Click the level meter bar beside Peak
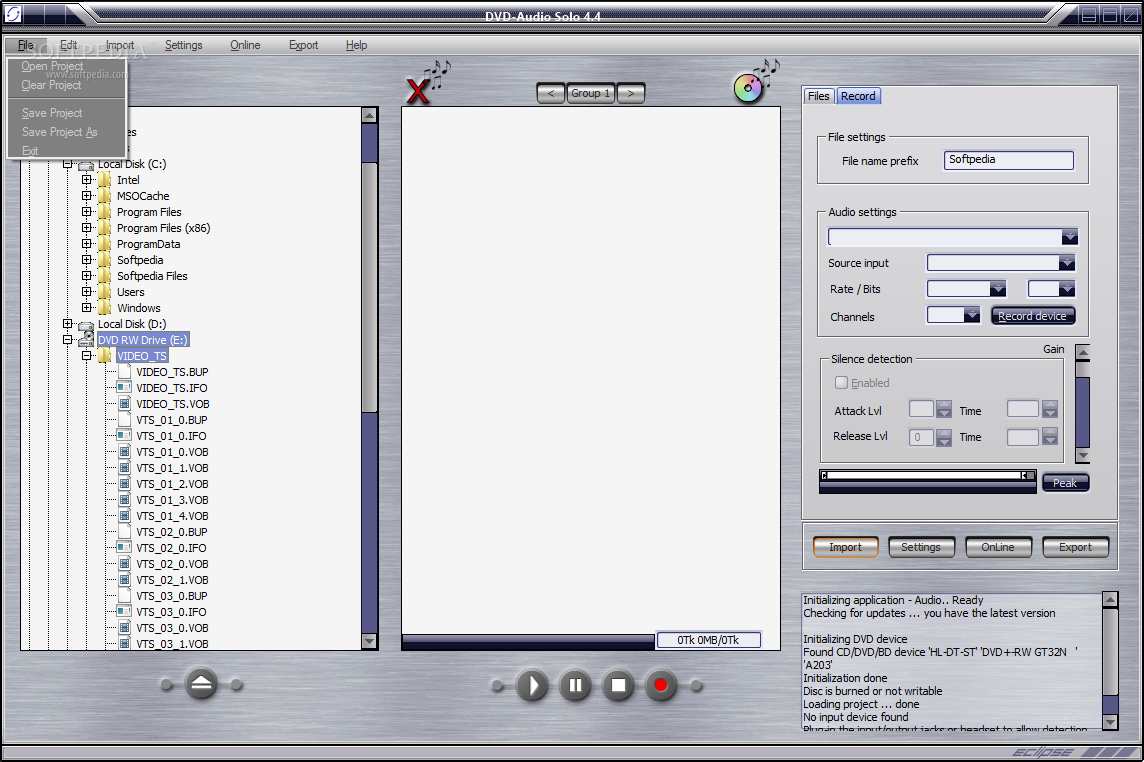Image resolution: width=1144 pixels, height=762 pixels. click(x=927, y=482)
